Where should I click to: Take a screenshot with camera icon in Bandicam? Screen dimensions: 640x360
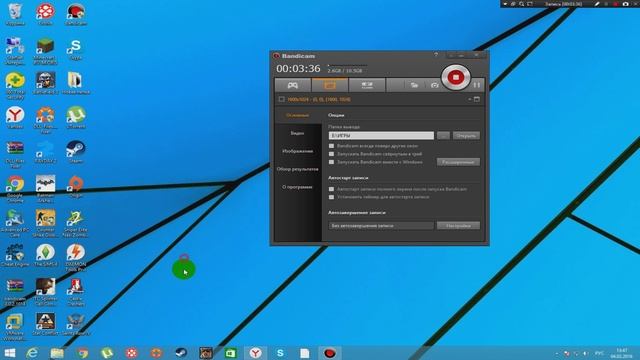tap(435, 85)
